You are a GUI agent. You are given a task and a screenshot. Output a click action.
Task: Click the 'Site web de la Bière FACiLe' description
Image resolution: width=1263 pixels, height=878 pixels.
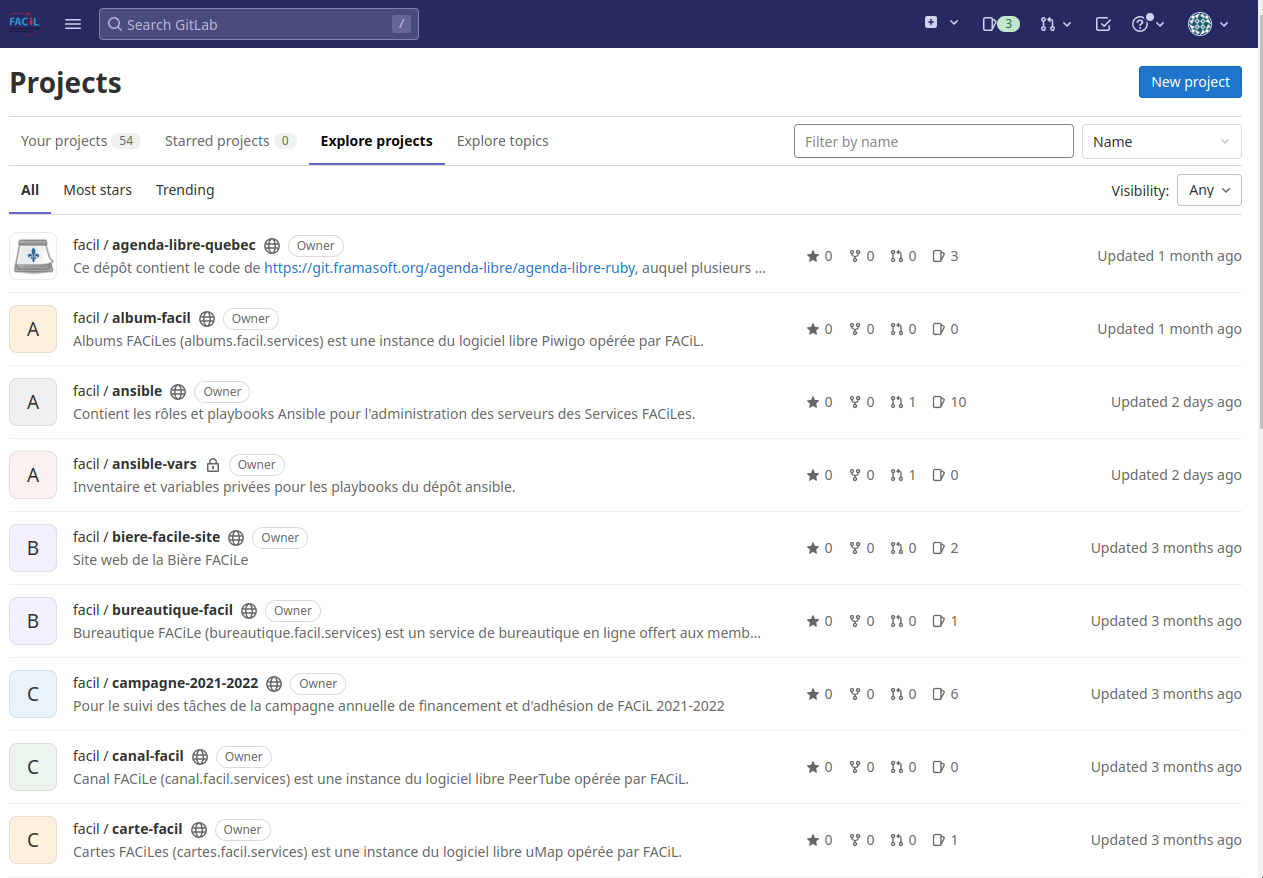click(x=161, y=560)
